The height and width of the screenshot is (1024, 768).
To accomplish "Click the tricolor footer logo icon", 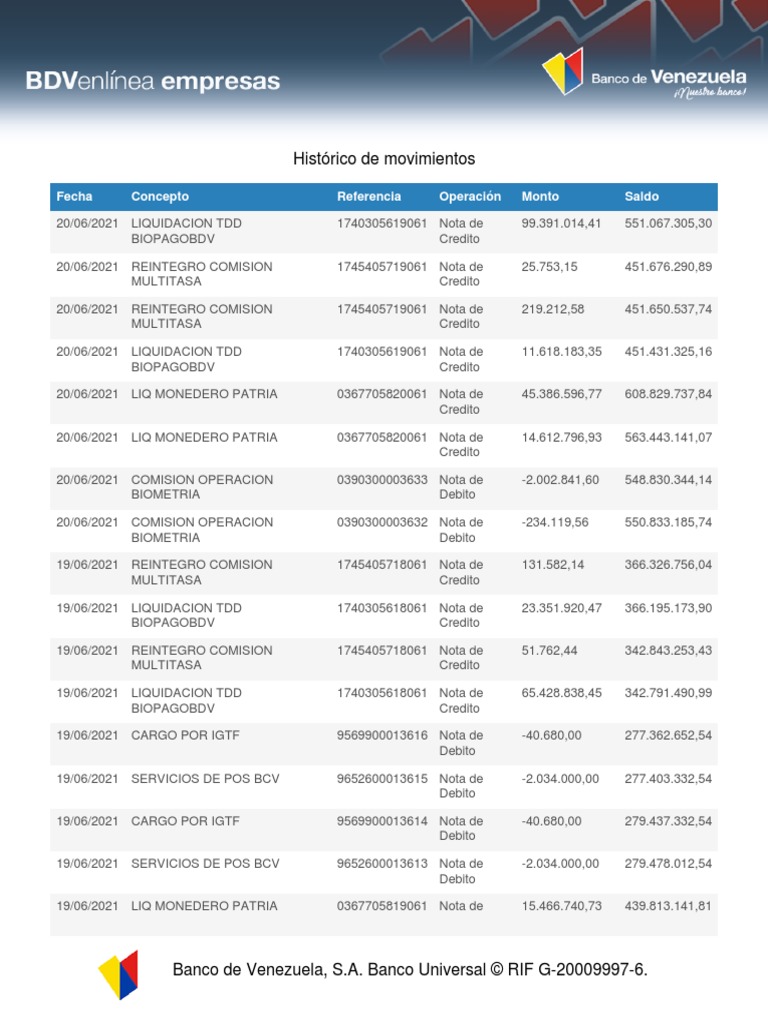I will coord(118,974).
